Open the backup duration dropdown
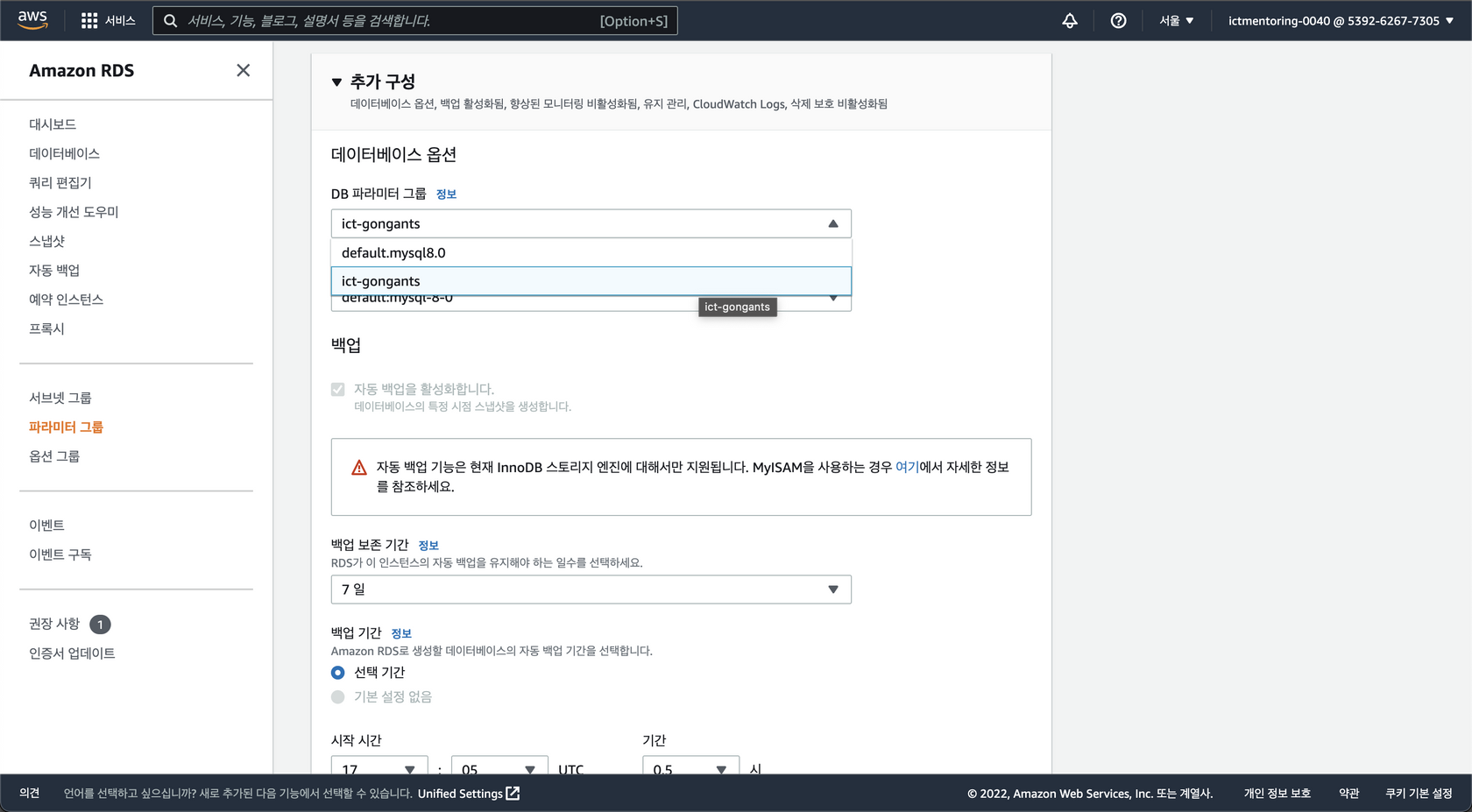 (x=690, y=765)
